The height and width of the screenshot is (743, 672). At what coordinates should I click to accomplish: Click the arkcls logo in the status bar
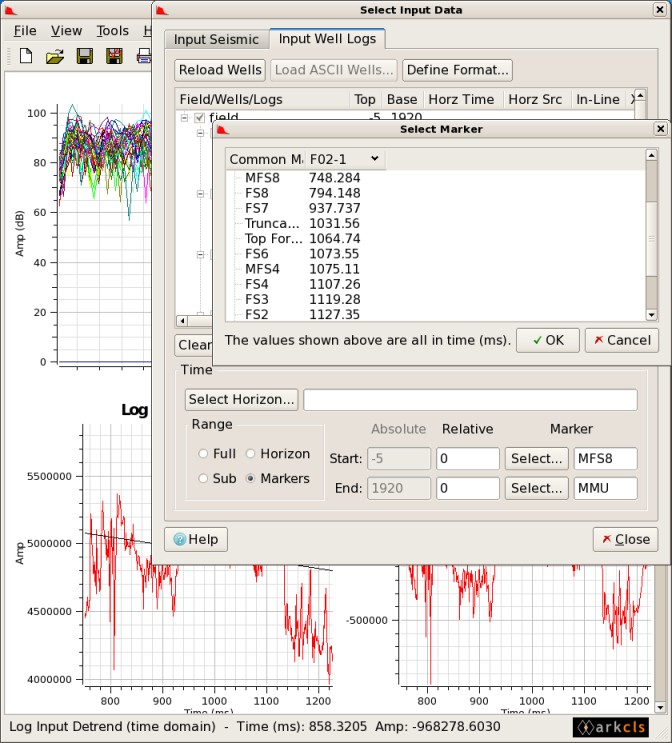(x=610, y=727)
